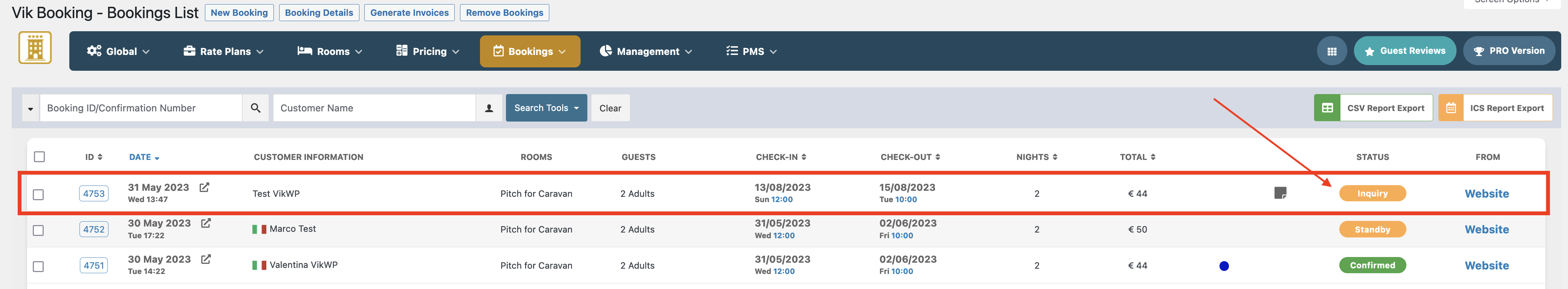Image resolution: width=1568 pixels, height=289 pixels.
Task: Click Website link for booking 4753
Action: click(1486, 193)
